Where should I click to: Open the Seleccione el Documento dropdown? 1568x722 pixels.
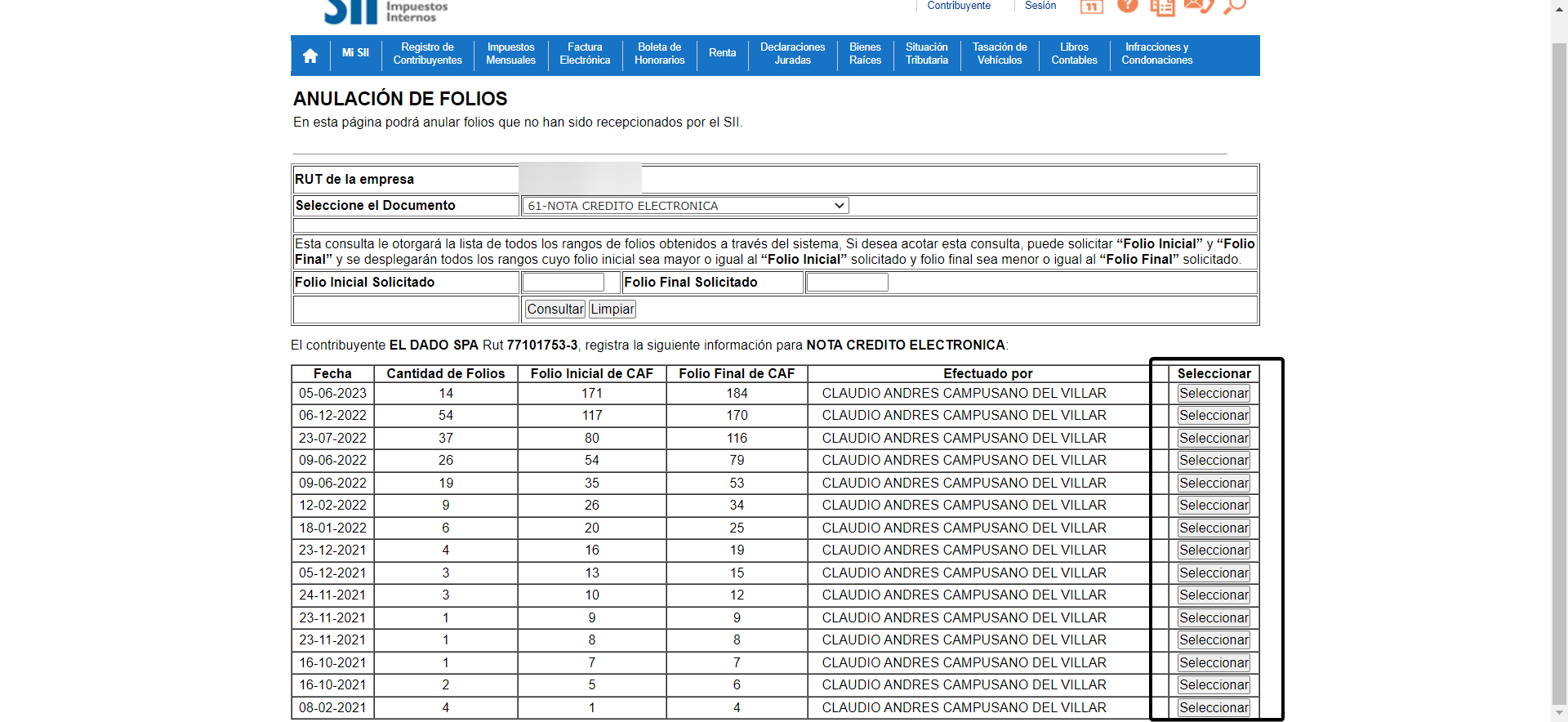[x=685, y=206]
